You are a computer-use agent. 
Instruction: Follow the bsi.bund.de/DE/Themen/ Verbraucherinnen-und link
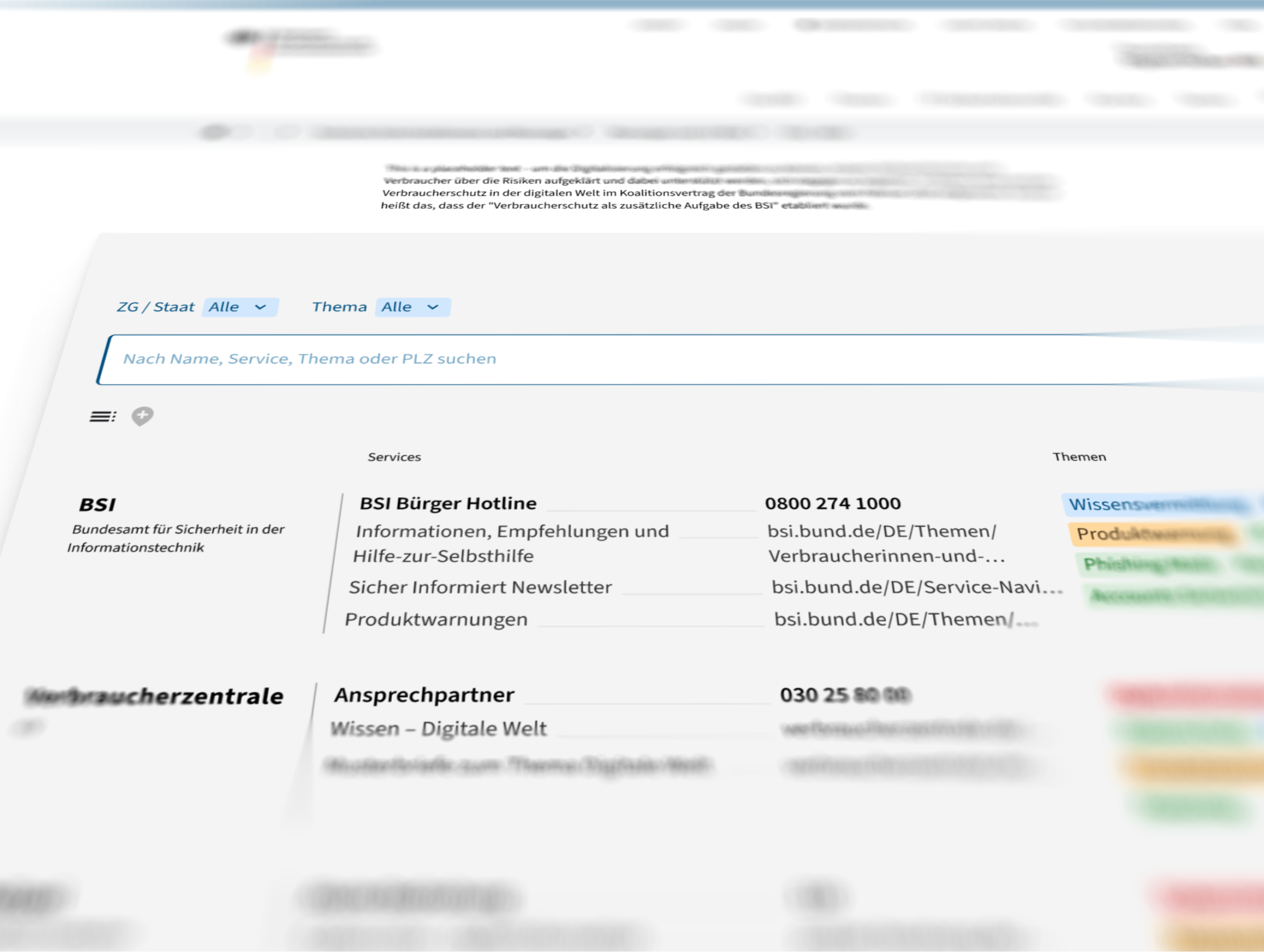(885, 543)
